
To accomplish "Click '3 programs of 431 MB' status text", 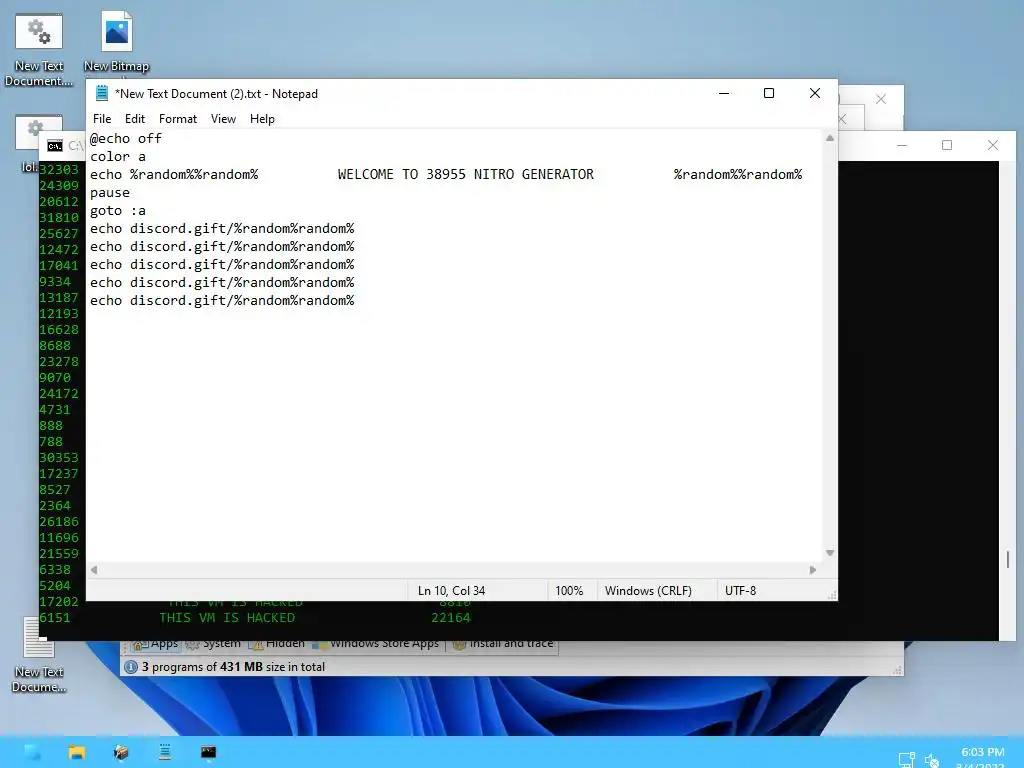I will (233, 667).
